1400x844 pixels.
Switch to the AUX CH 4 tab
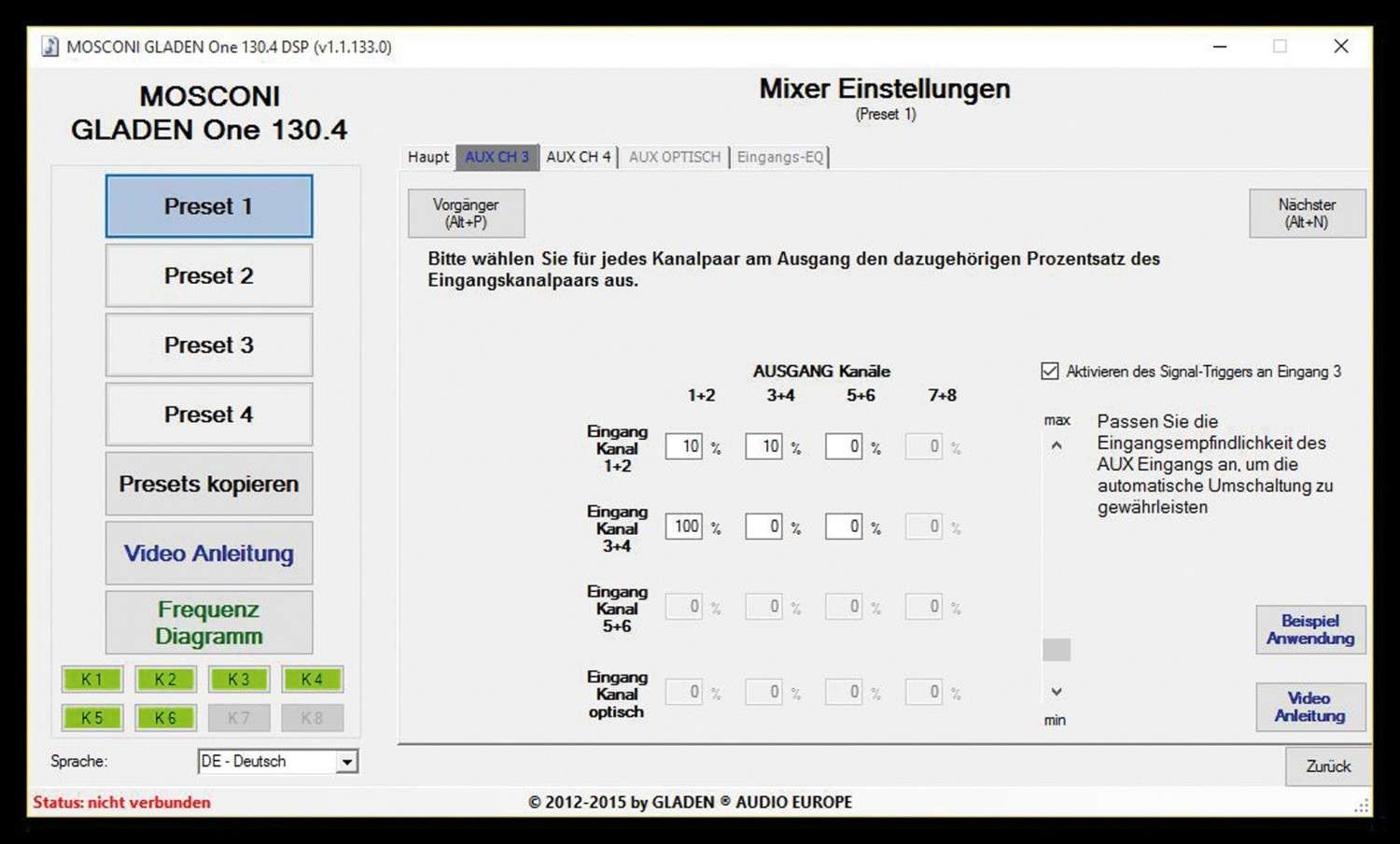pyautogui.click(x=578, y=157)
